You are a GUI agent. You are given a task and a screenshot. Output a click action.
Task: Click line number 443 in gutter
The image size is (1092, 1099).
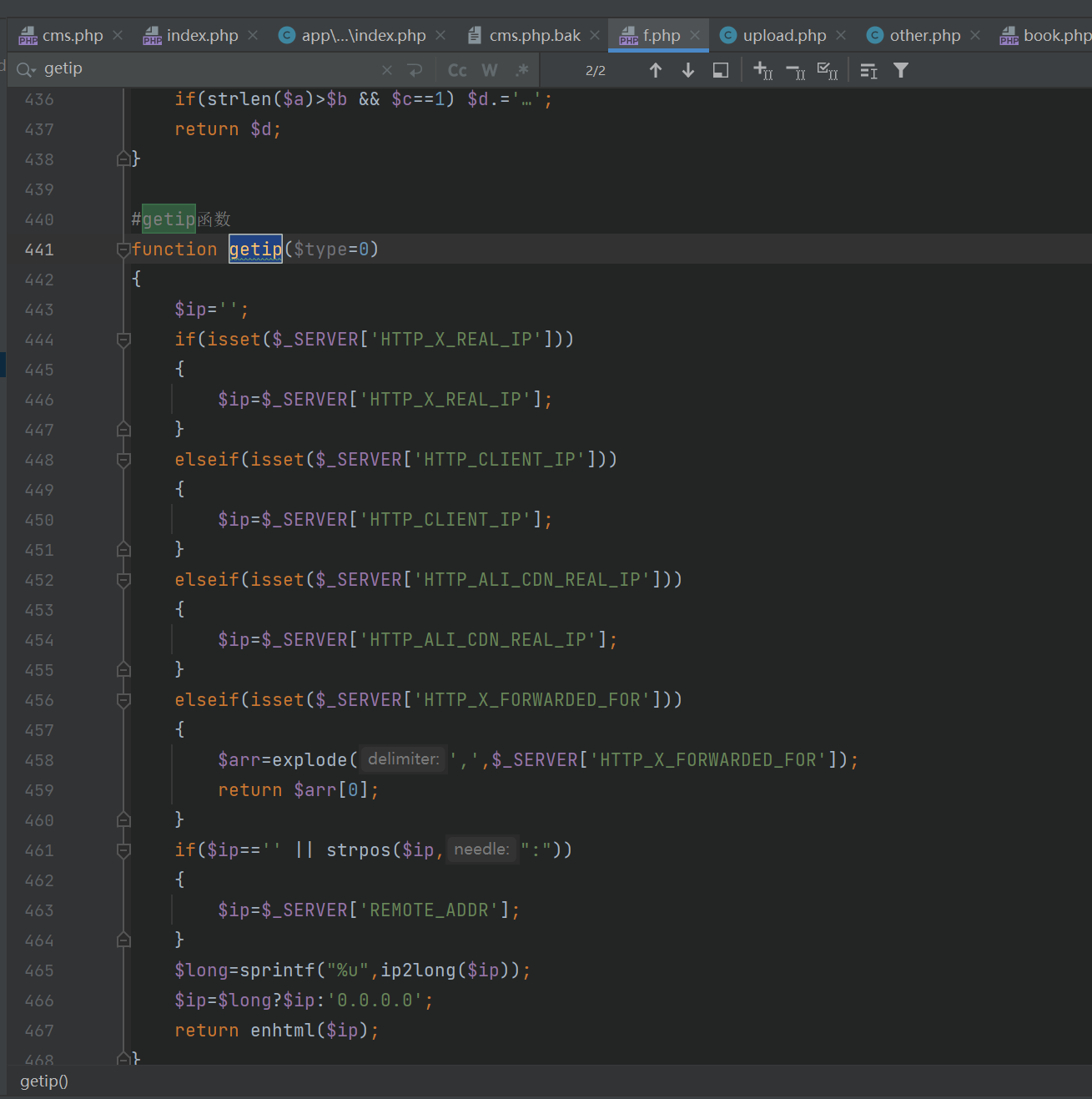39,310
